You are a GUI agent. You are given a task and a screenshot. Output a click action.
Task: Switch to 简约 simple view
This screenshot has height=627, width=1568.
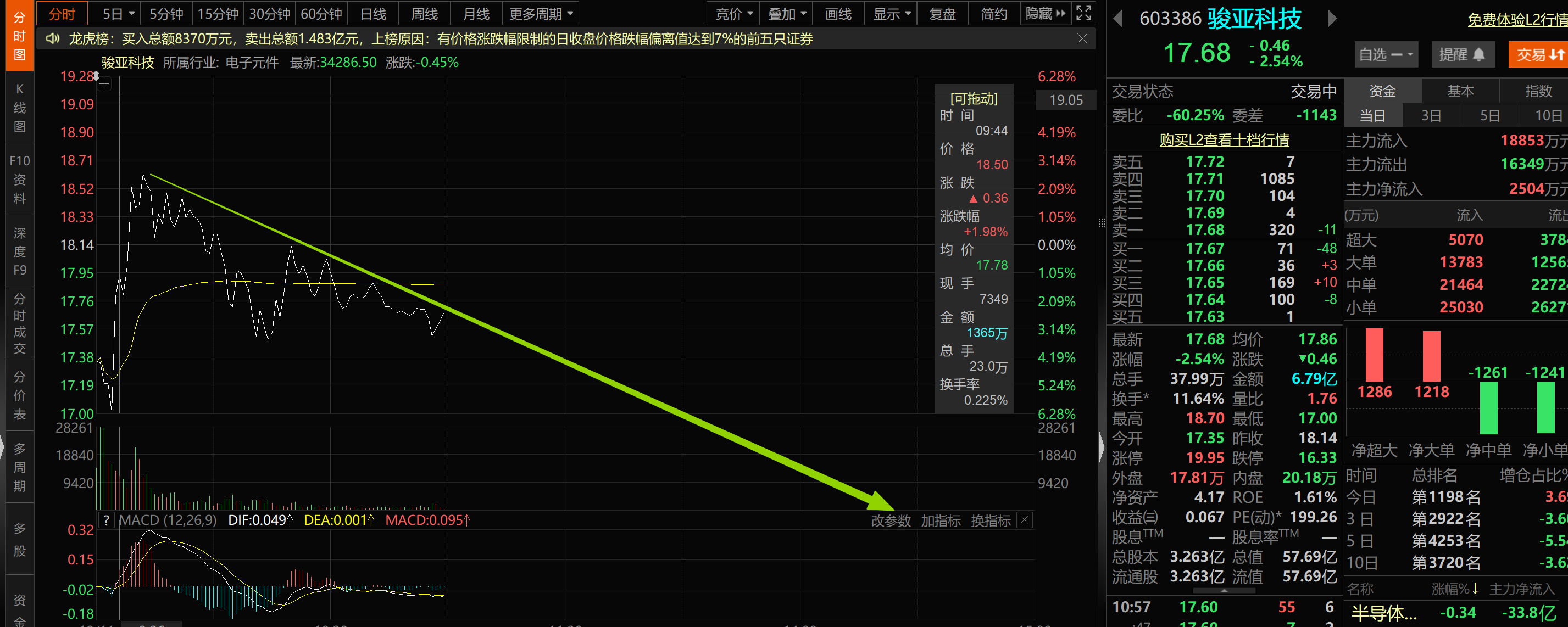click(993, 13)
